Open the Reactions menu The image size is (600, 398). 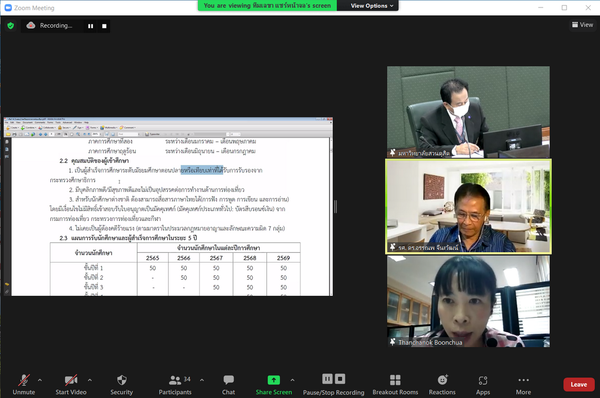point(442,384)
